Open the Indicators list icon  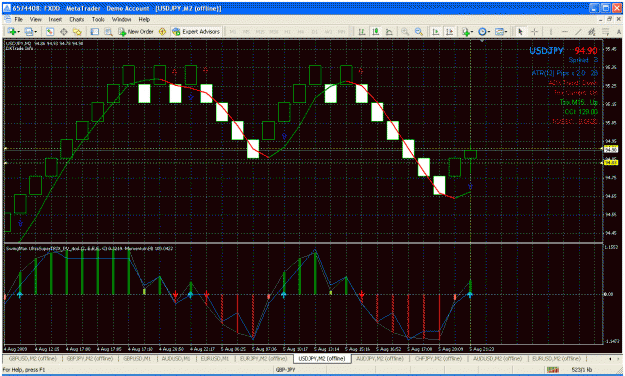pos(465,31)
